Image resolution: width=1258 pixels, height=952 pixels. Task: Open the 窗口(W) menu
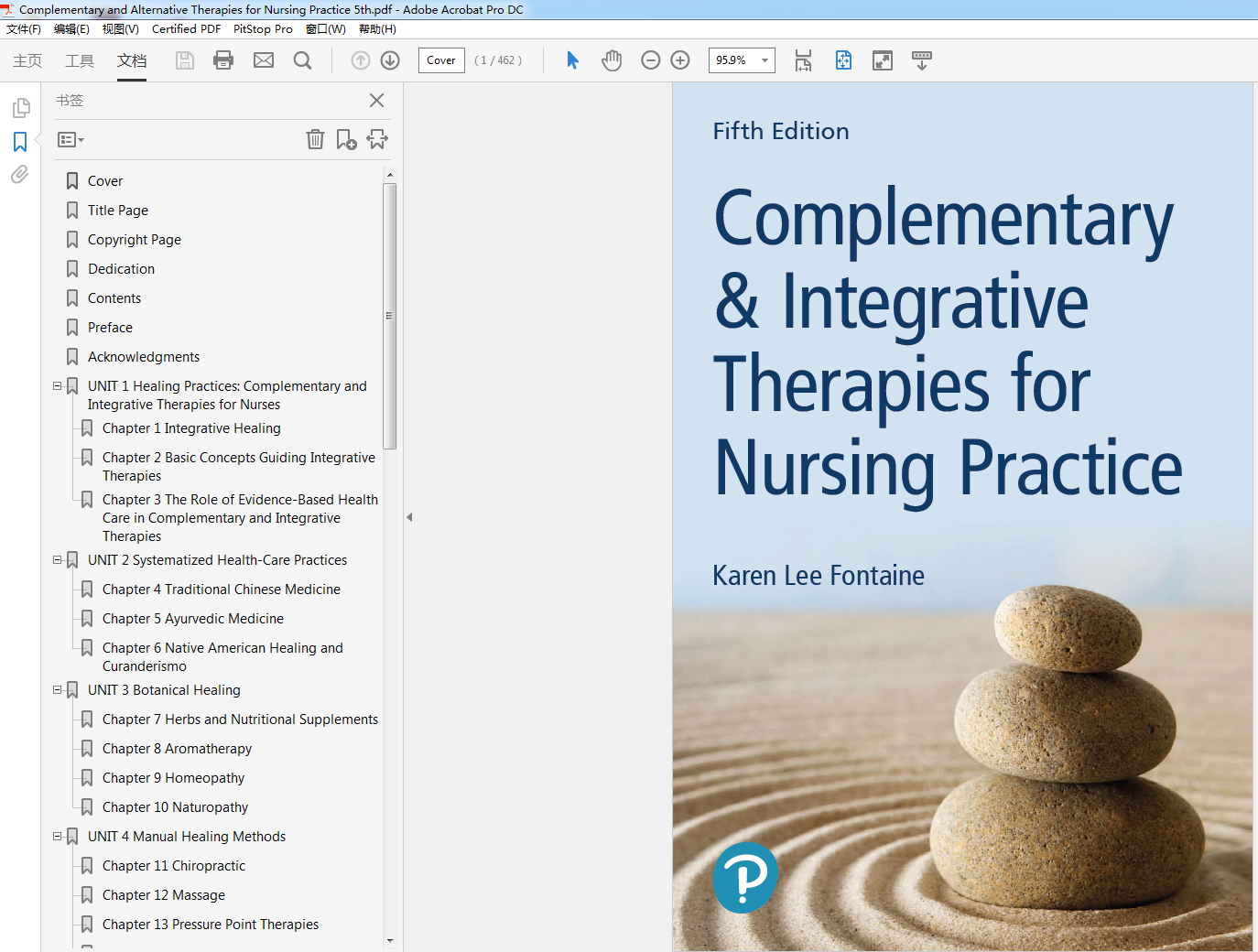click(x=326, y=29)
